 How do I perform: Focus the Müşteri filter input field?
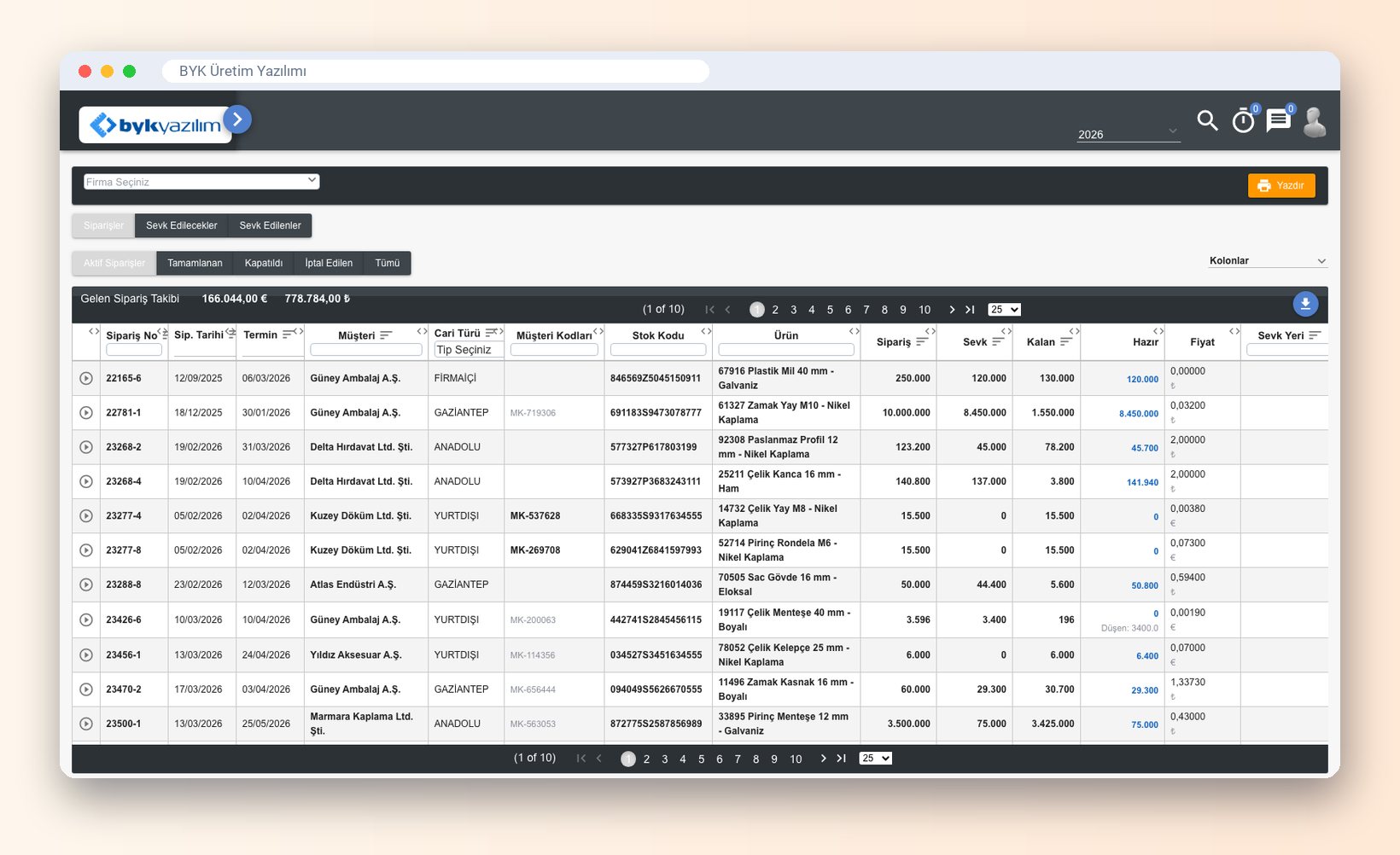pyautogui.click(x=366, y=350)
